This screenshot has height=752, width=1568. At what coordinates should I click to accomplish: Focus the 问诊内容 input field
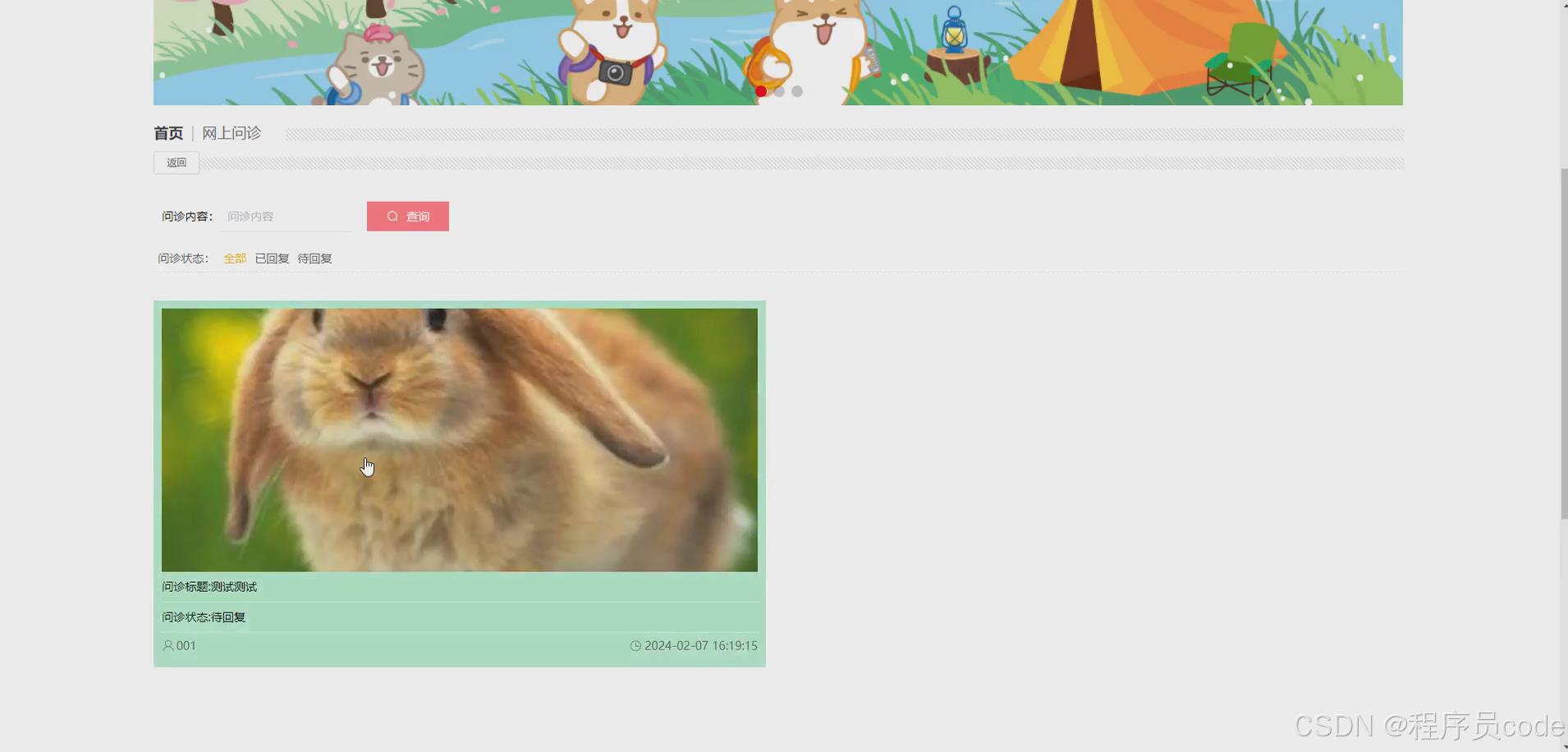pos(286,217)
